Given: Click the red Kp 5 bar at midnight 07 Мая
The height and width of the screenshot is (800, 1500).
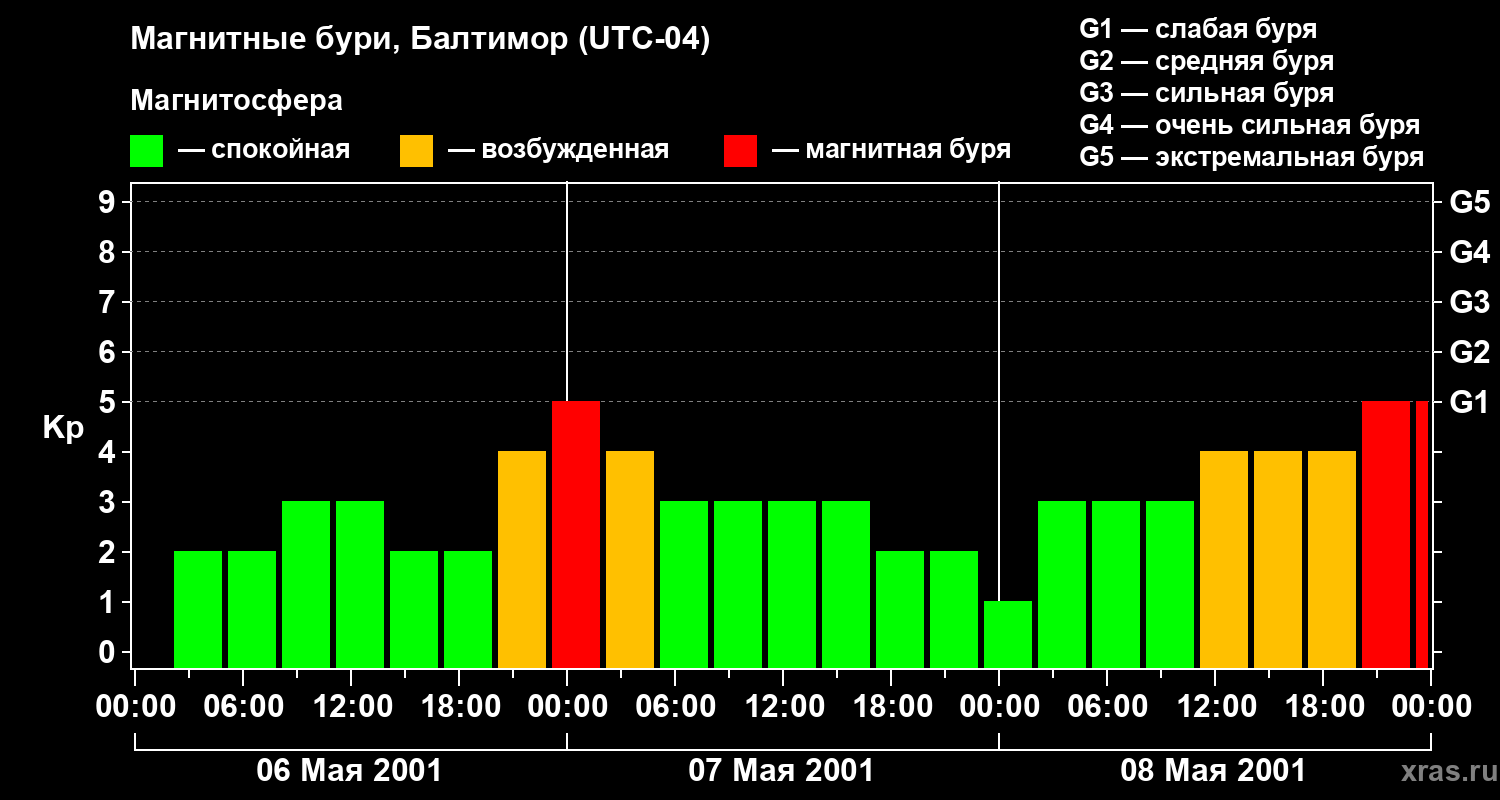Looking at the screenshot, I should click(576, 534).
